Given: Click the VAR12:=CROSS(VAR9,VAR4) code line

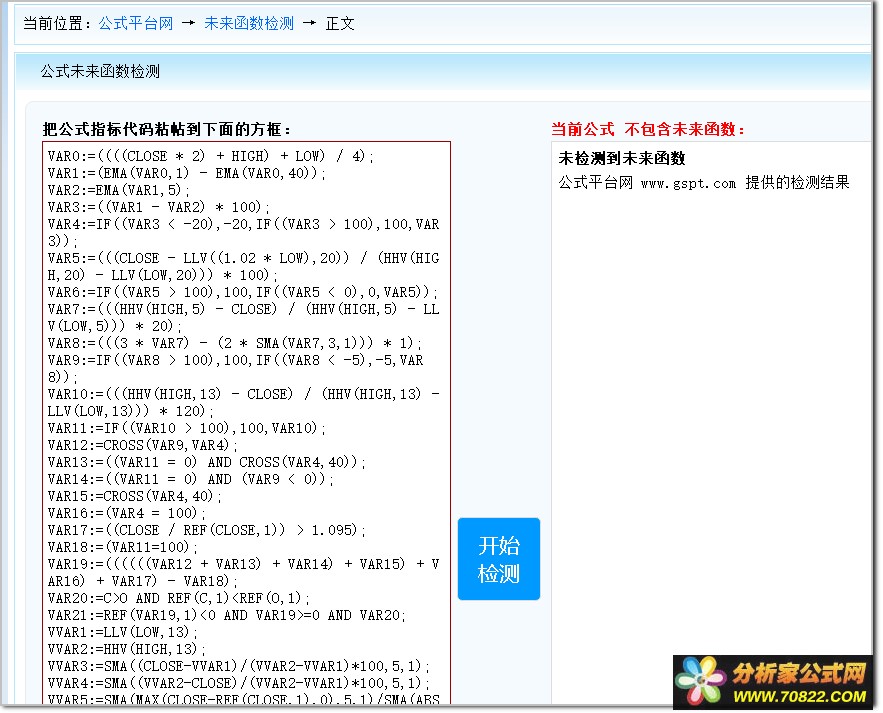Looking at the screenshot, I should tap(142, 445).
